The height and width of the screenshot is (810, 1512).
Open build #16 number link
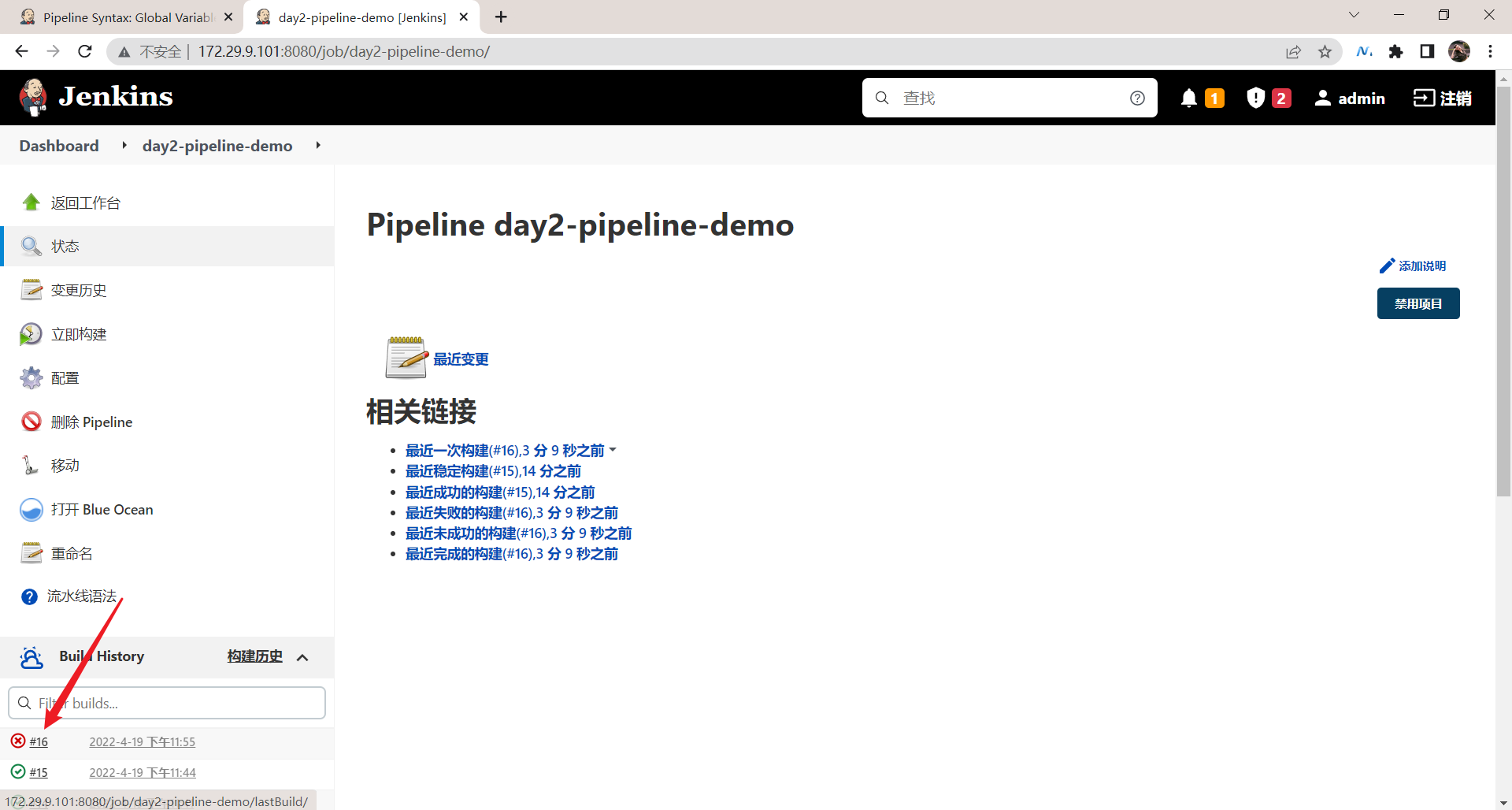(x=39, y=741)
